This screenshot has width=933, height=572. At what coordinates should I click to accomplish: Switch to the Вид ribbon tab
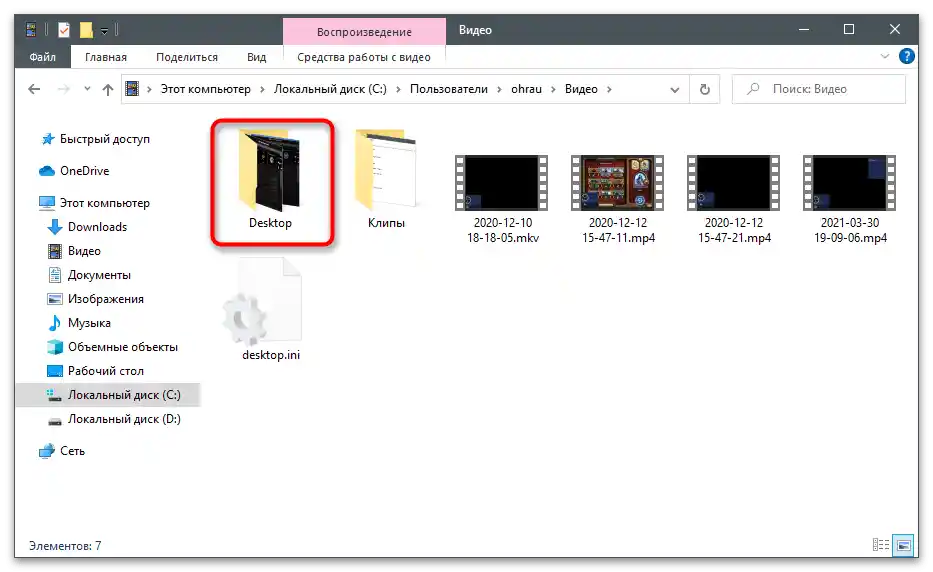click(x=256, y=57)
